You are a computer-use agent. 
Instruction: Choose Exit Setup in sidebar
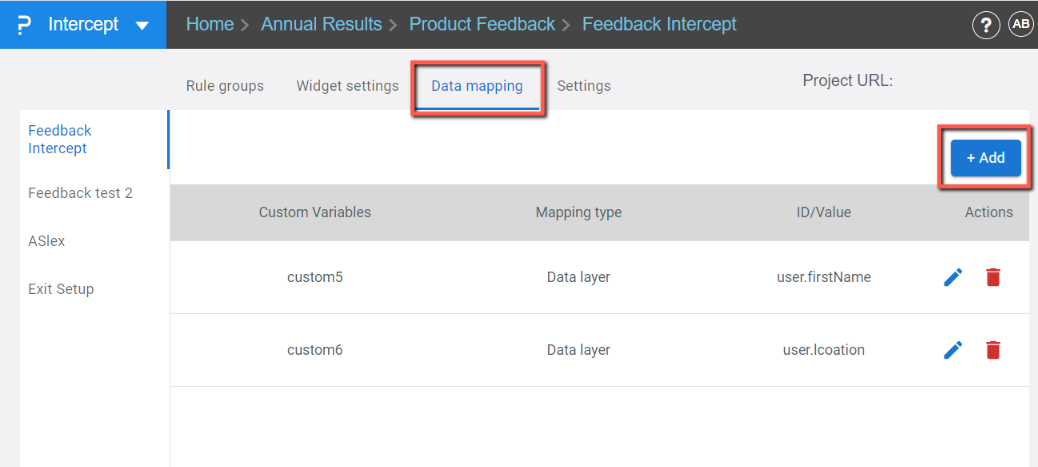[x=61, y=289]
